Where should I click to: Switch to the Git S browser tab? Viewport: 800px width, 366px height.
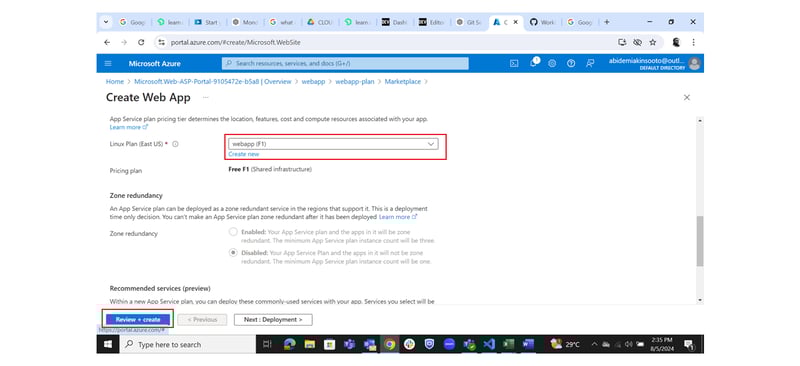(x=469, y=22)
